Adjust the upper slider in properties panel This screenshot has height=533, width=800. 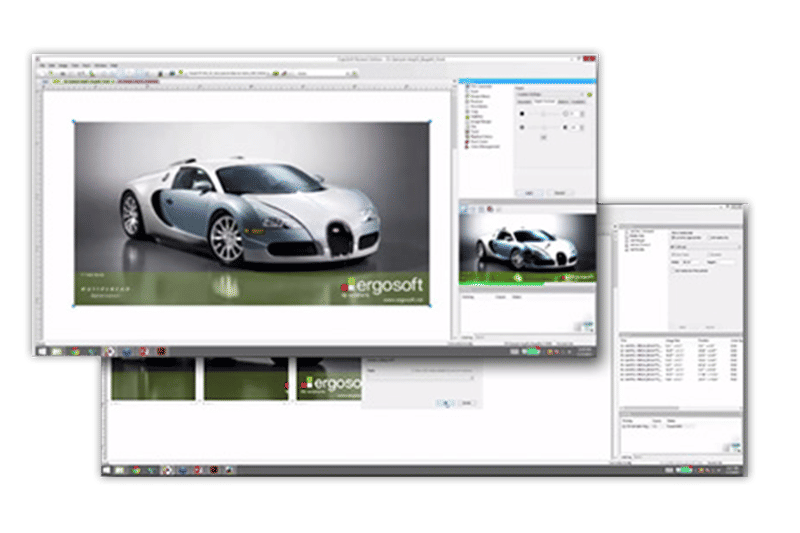543,114
